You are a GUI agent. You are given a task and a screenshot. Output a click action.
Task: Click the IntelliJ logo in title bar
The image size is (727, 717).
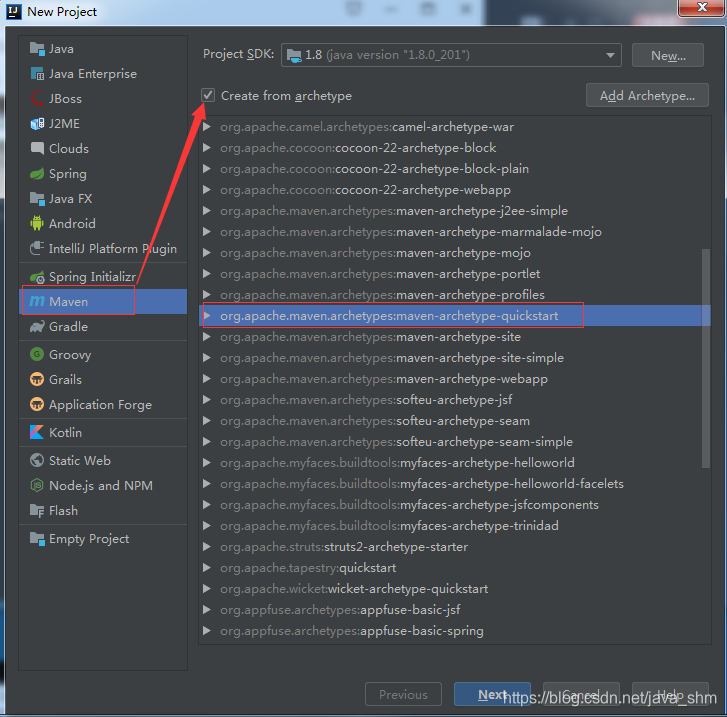pyautogui.click(x=14, y=12)
